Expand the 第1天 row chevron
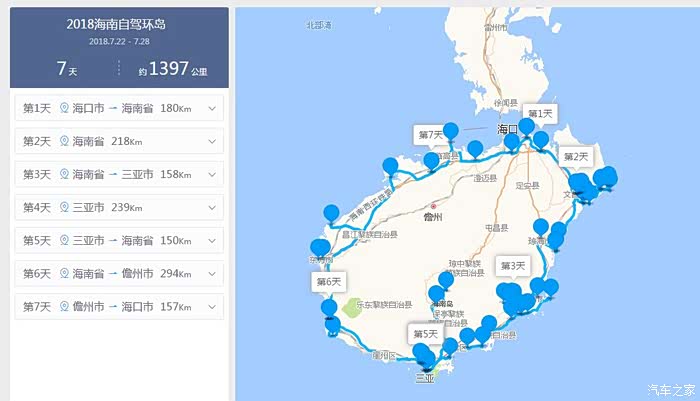 pos(212,109)
